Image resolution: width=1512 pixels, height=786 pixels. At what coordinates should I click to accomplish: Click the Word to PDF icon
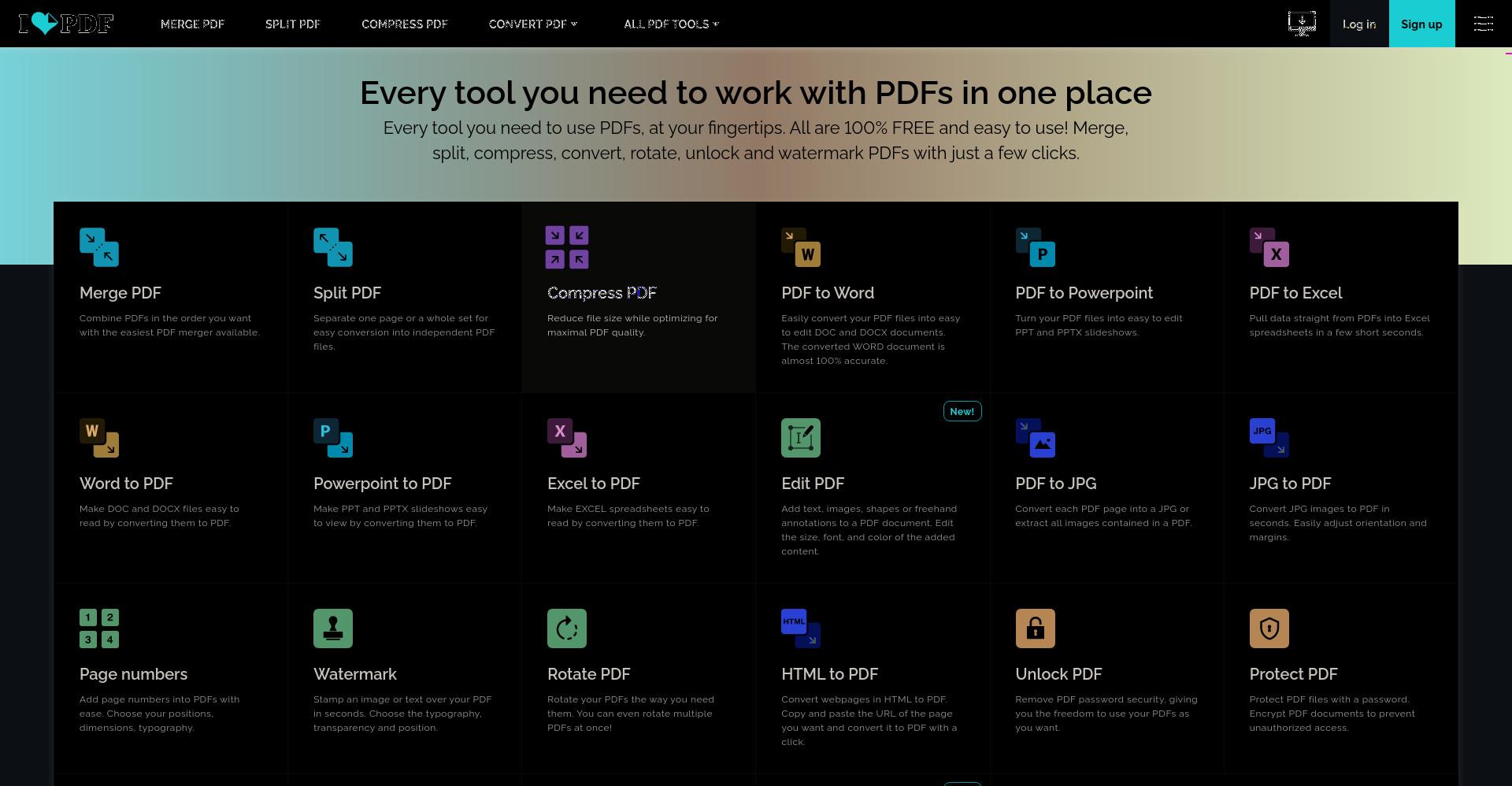coord(99,438)
